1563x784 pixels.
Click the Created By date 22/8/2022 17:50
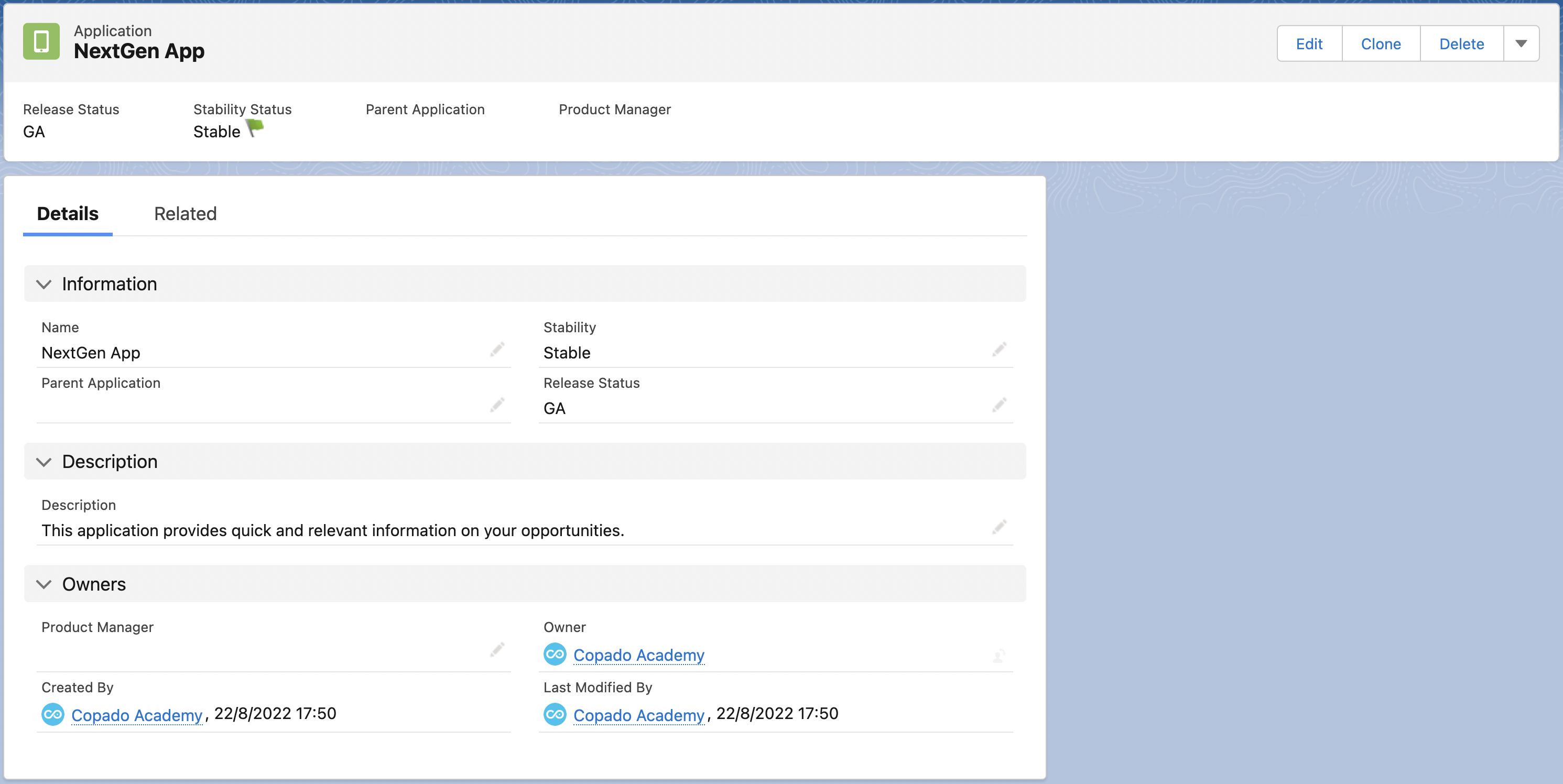(275, 714)
